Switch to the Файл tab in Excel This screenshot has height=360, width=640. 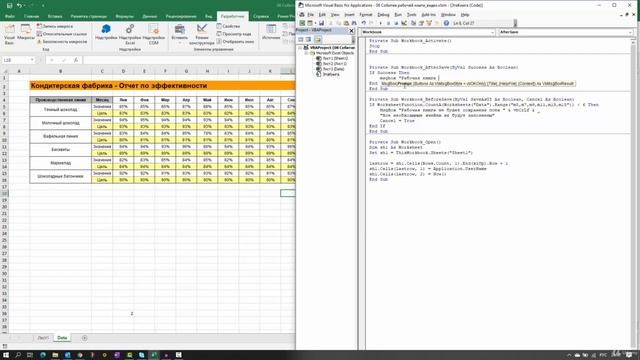pos(10,16)
